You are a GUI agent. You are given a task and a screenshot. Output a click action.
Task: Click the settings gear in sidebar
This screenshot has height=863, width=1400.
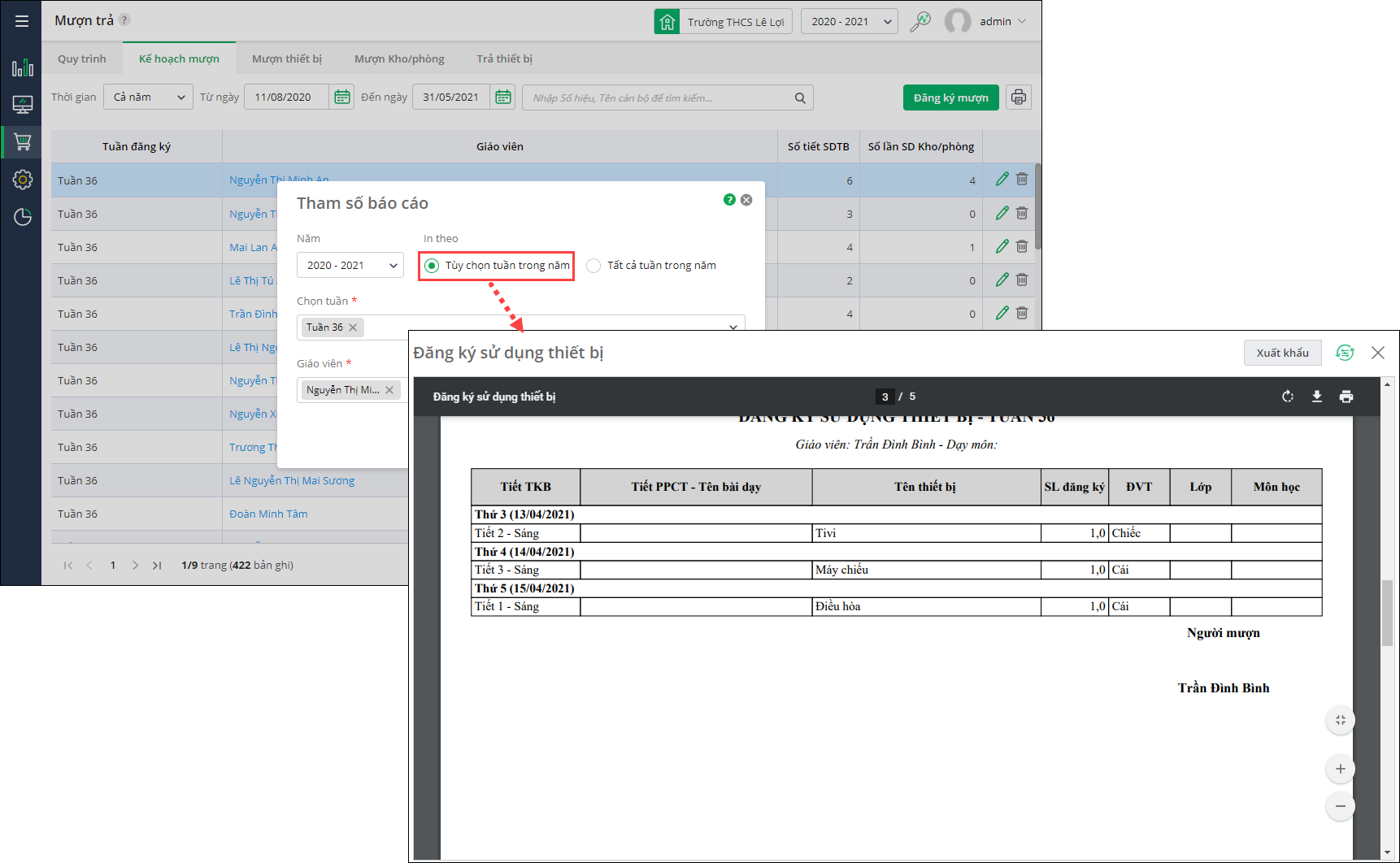tap(22, 180)
